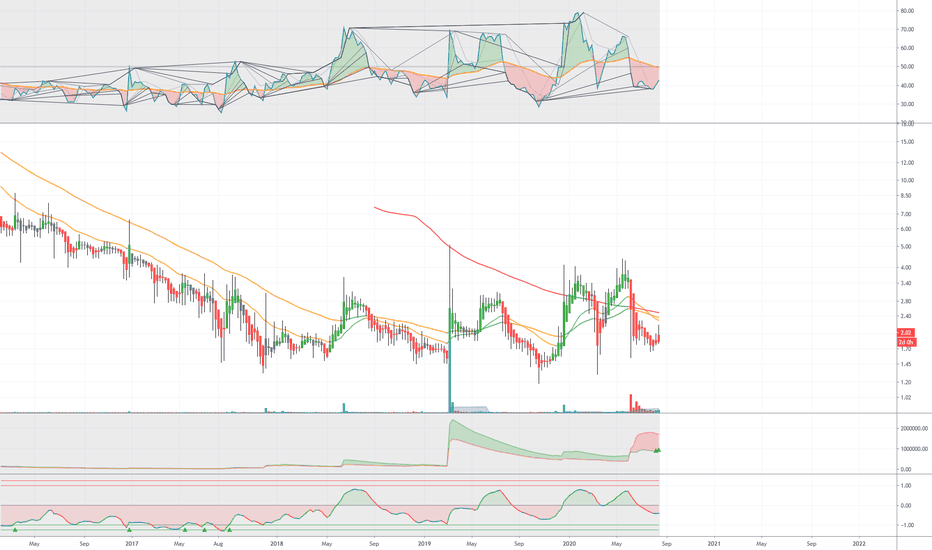Click the 12.00 price axis label
The image size is (932, 550).
tap(906, 162)
